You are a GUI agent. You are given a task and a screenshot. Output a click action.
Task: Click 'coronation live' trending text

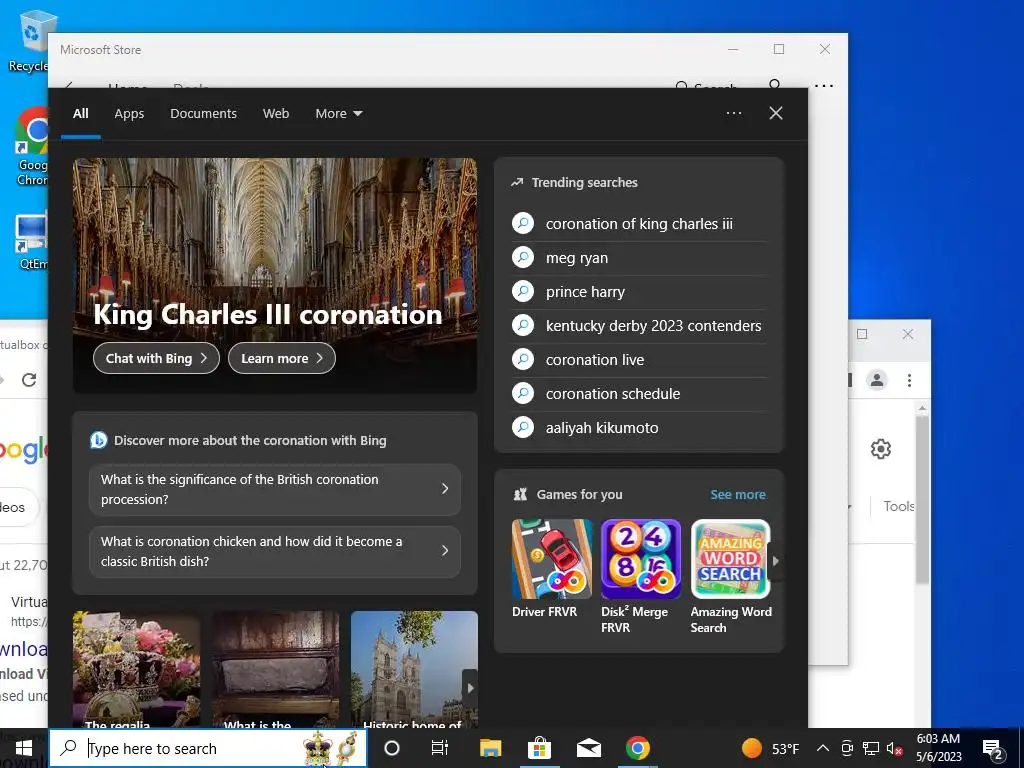pyautogui.click(x=594, y=360)
